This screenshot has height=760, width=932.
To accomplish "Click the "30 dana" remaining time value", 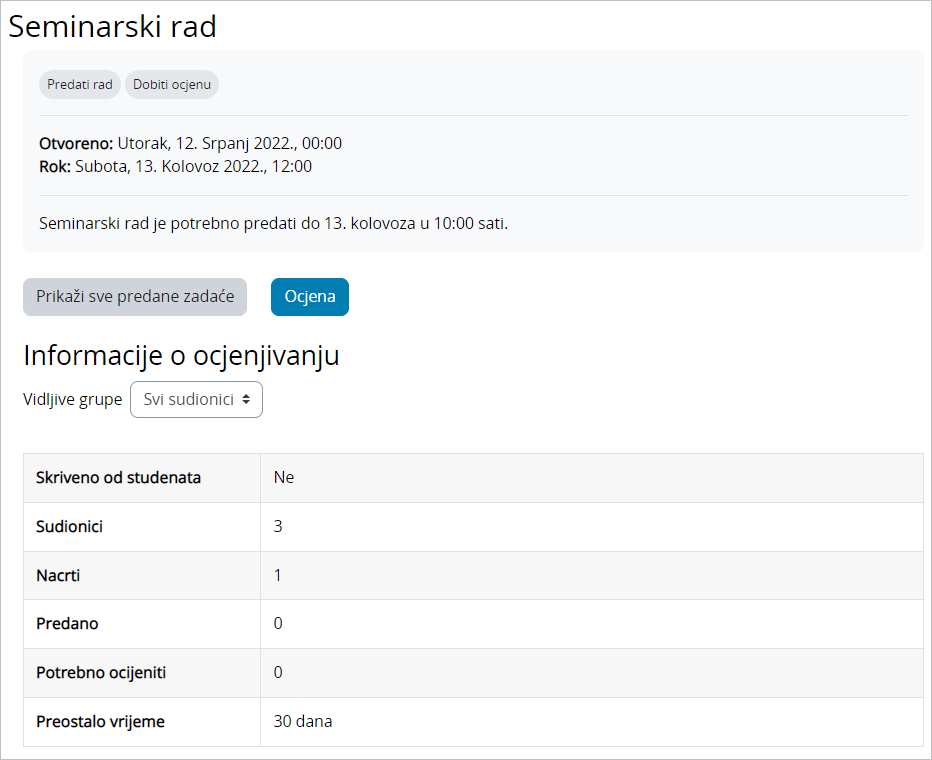I will click(x=303, y=721).
